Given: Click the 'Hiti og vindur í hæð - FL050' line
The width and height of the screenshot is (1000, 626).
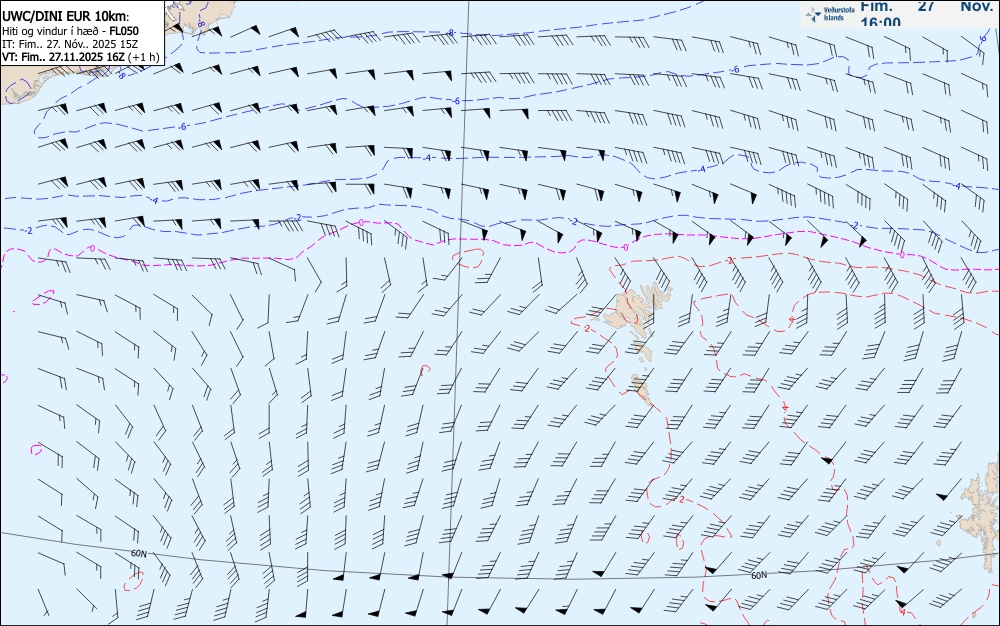Looking at the screenshot, I should point(70,31).
